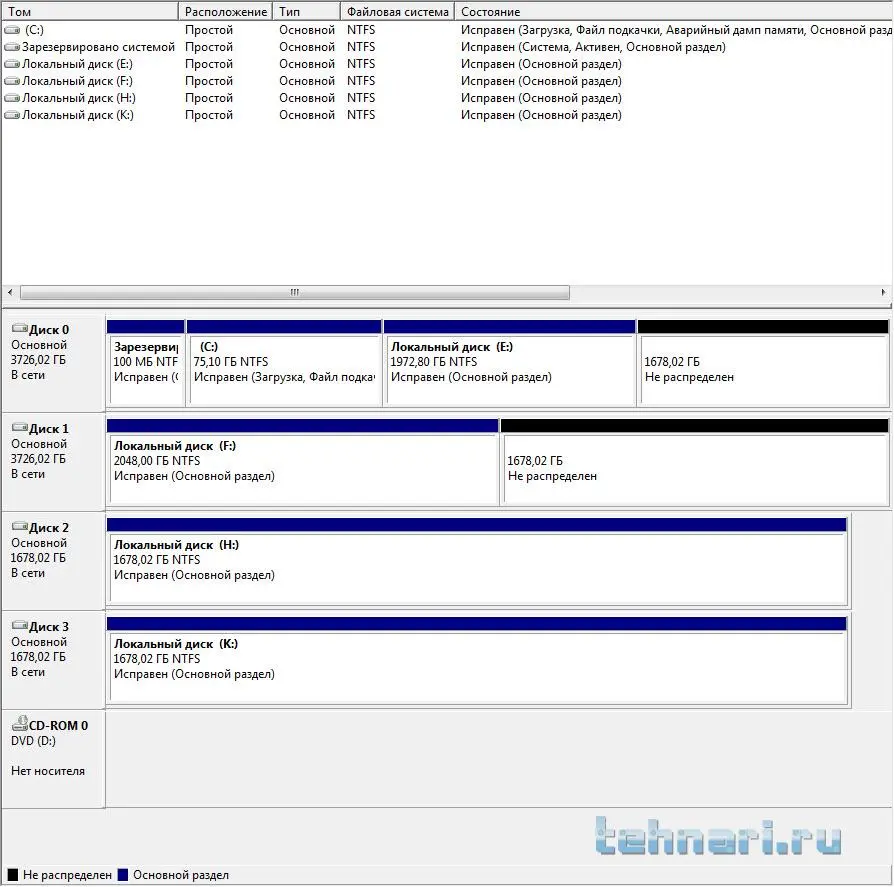Sort by the Расположение column header
Image resolution: width=894 pixels, height=887 pixels.
click(x=225, y=11)
